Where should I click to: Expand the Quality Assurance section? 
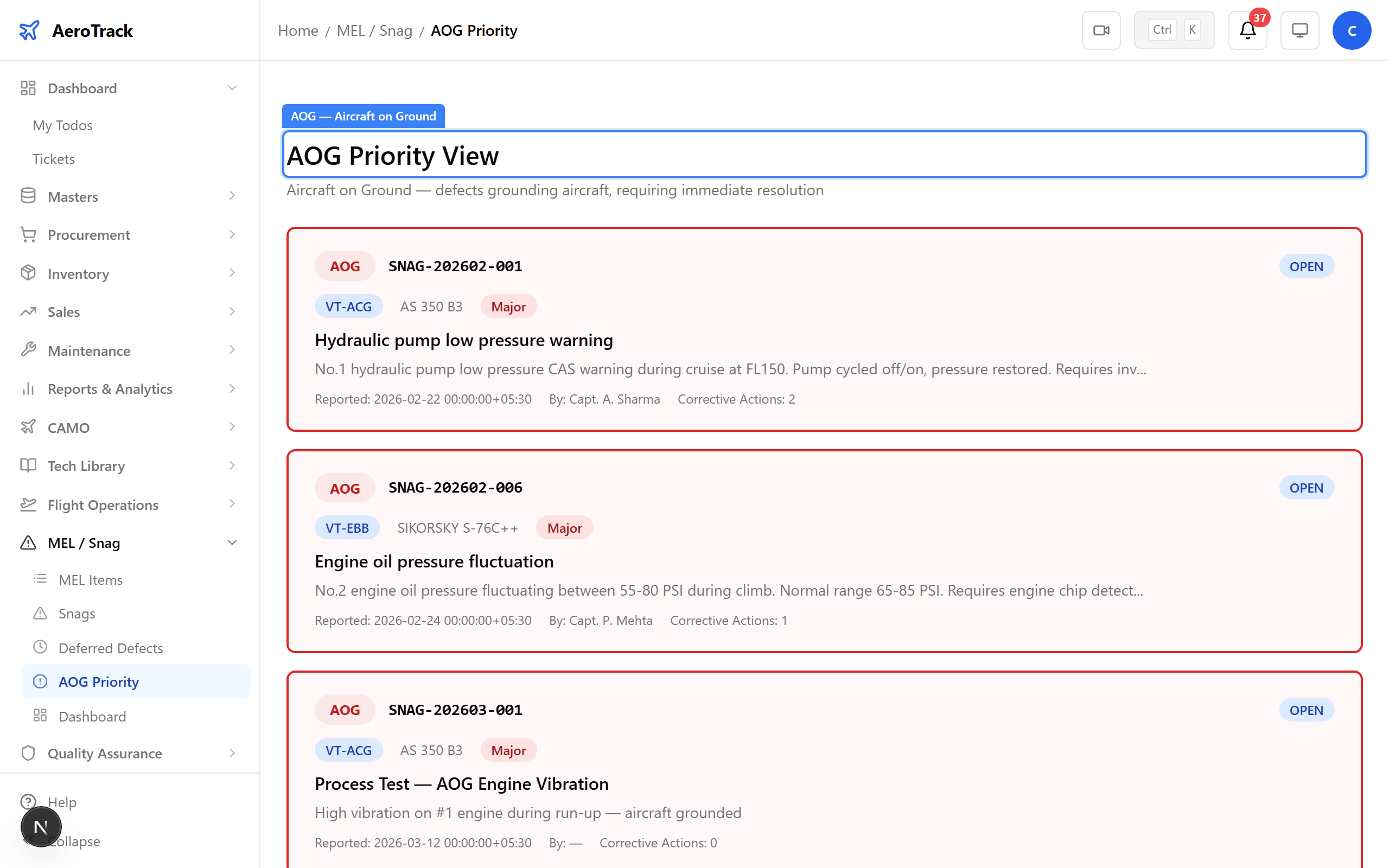tap(232, 753)
